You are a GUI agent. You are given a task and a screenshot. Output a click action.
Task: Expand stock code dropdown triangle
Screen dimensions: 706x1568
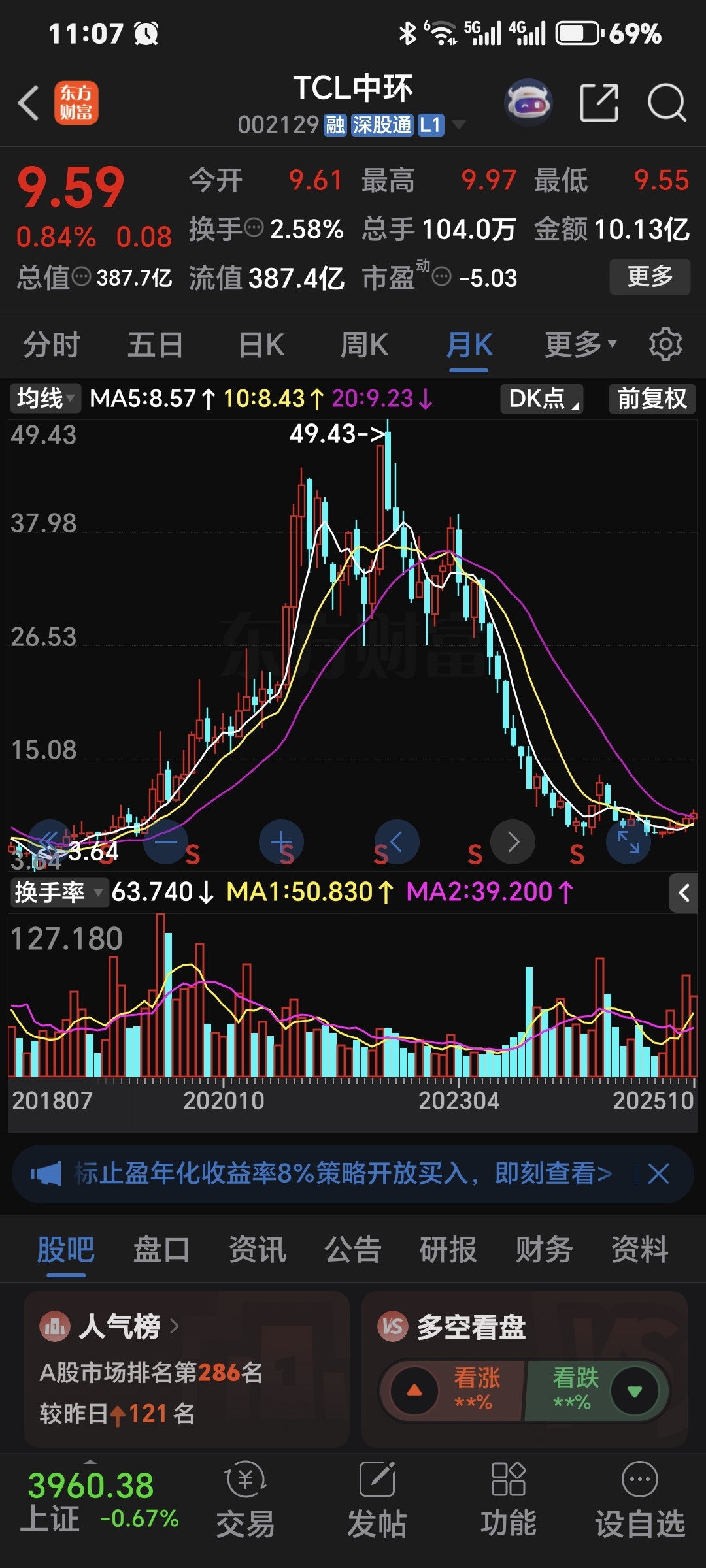pyautogui.click(x=459, y=124)
